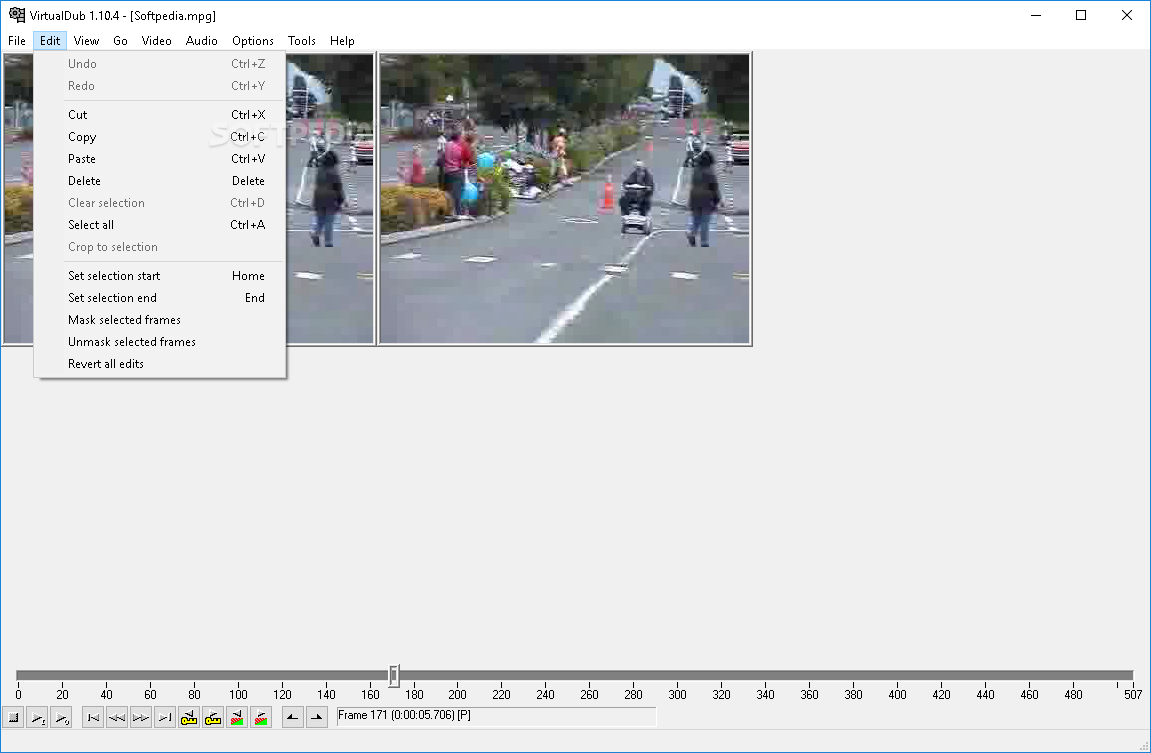
Task: Click the disabled Crop to selection entry
Action: (160, 247)
